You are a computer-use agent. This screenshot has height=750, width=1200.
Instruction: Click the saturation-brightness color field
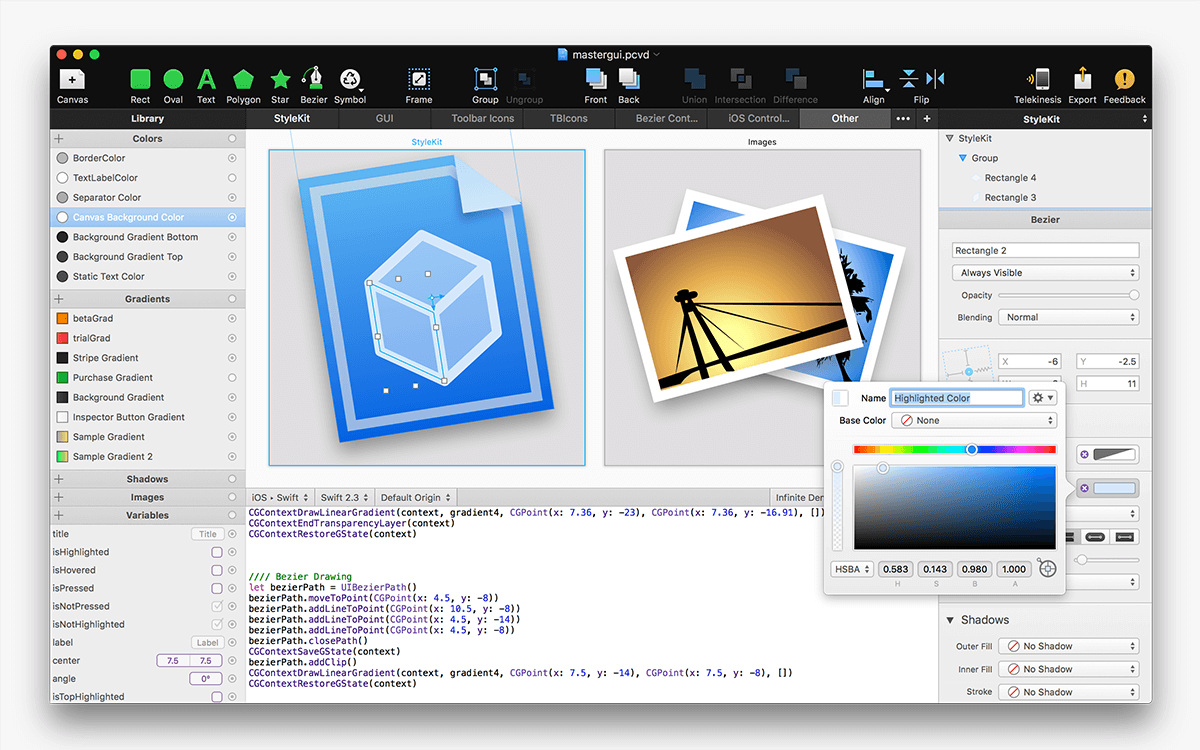click(954, 508)
